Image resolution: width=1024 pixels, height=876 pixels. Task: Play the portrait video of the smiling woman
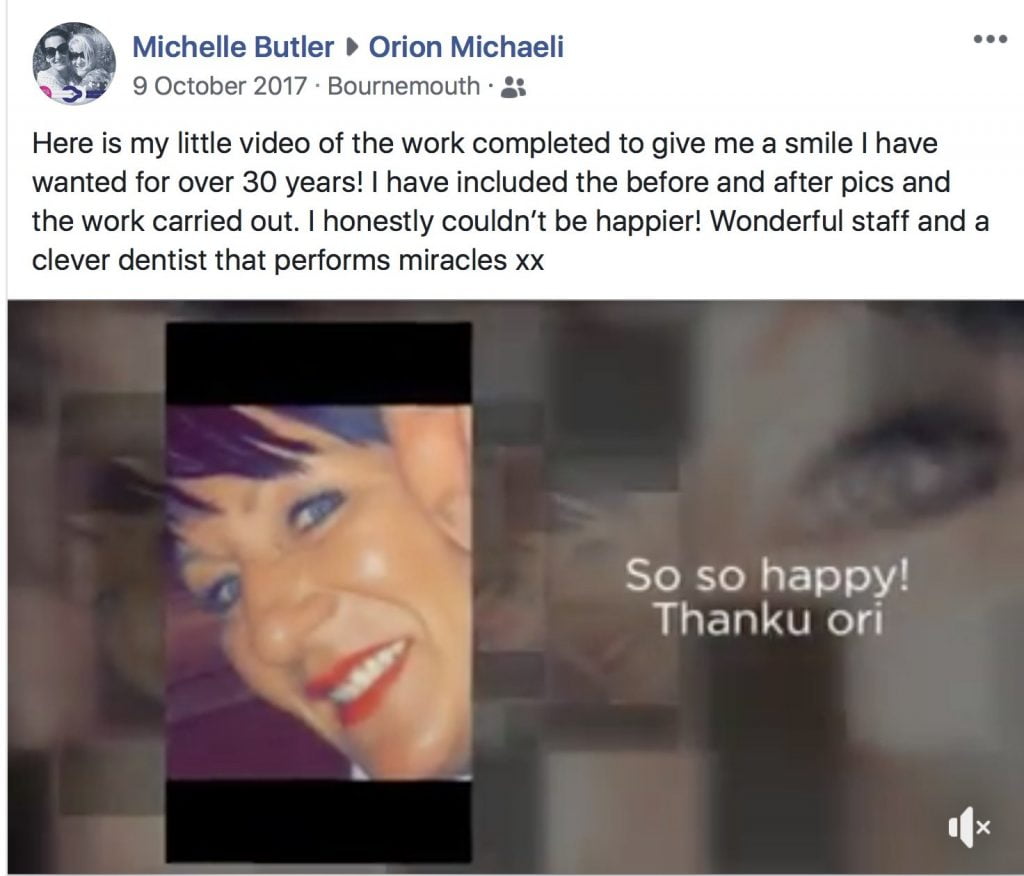(319, 592)
